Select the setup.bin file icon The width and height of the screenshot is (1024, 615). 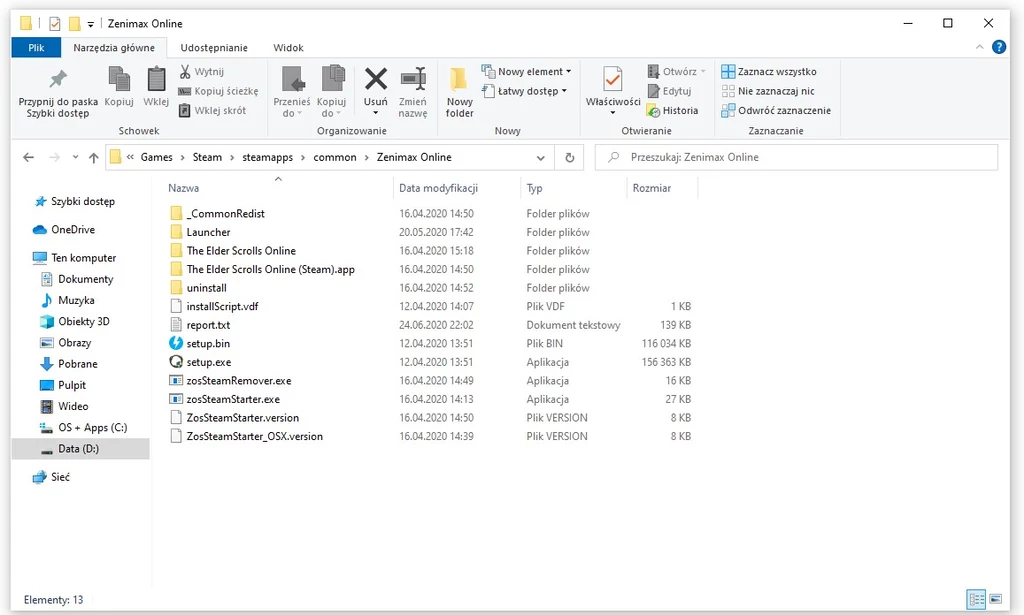click(x=176, y=343)
